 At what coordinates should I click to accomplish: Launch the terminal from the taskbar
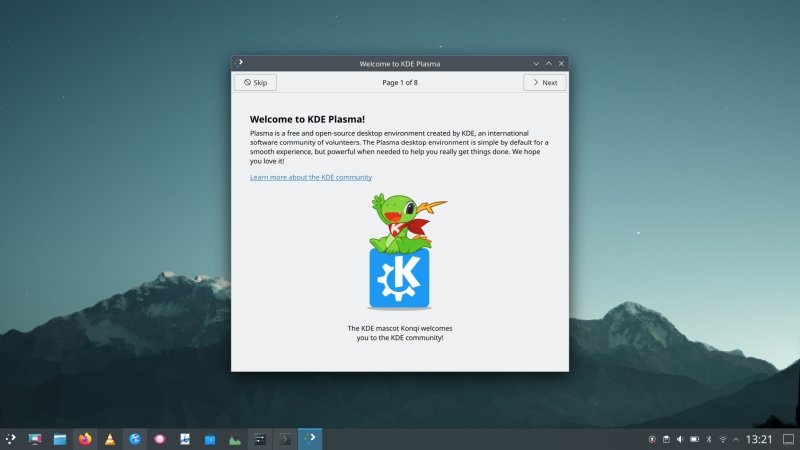[x=285, y=439]
